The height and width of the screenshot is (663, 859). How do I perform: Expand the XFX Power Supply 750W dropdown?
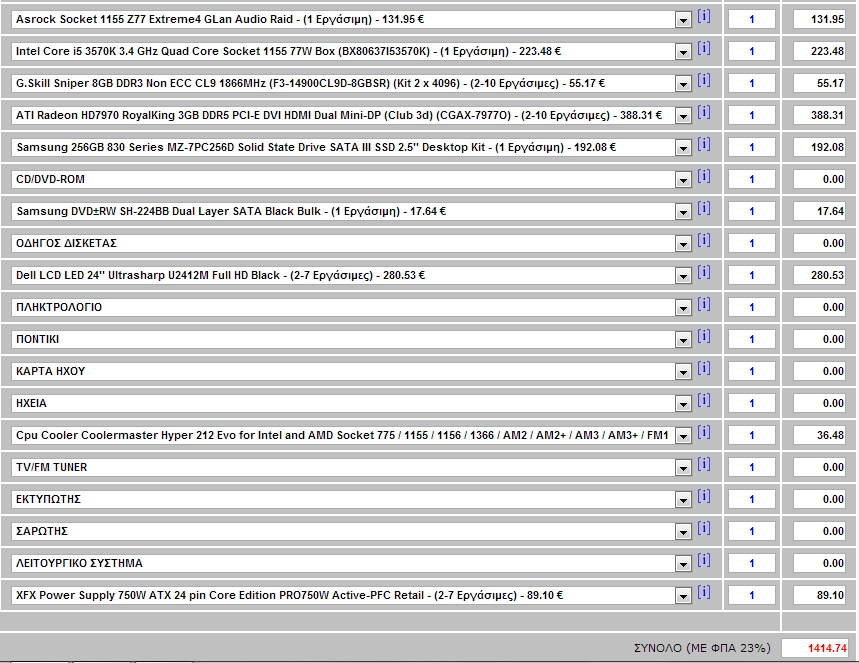[x=683, y=596]
